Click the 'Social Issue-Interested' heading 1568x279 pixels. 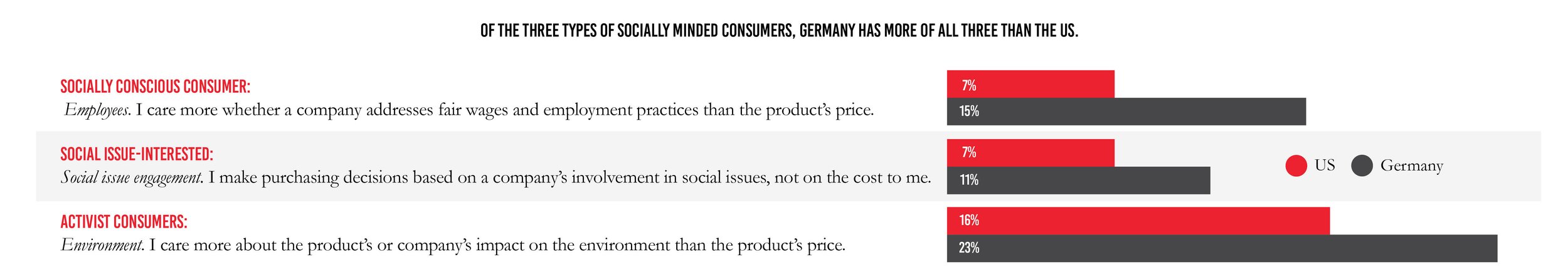pyautogui.click(x=137, y=154)
